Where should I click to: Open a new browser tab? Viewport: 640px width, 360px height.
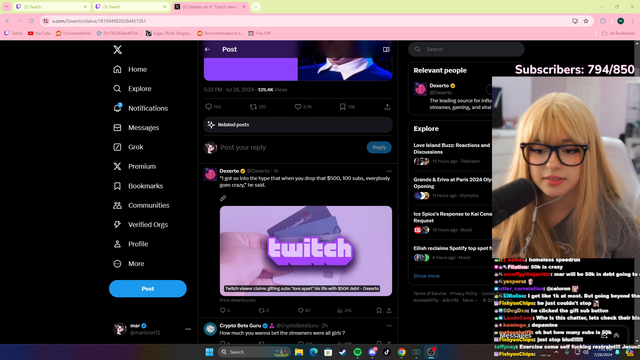pyautogui.click(x=256, y=7)
